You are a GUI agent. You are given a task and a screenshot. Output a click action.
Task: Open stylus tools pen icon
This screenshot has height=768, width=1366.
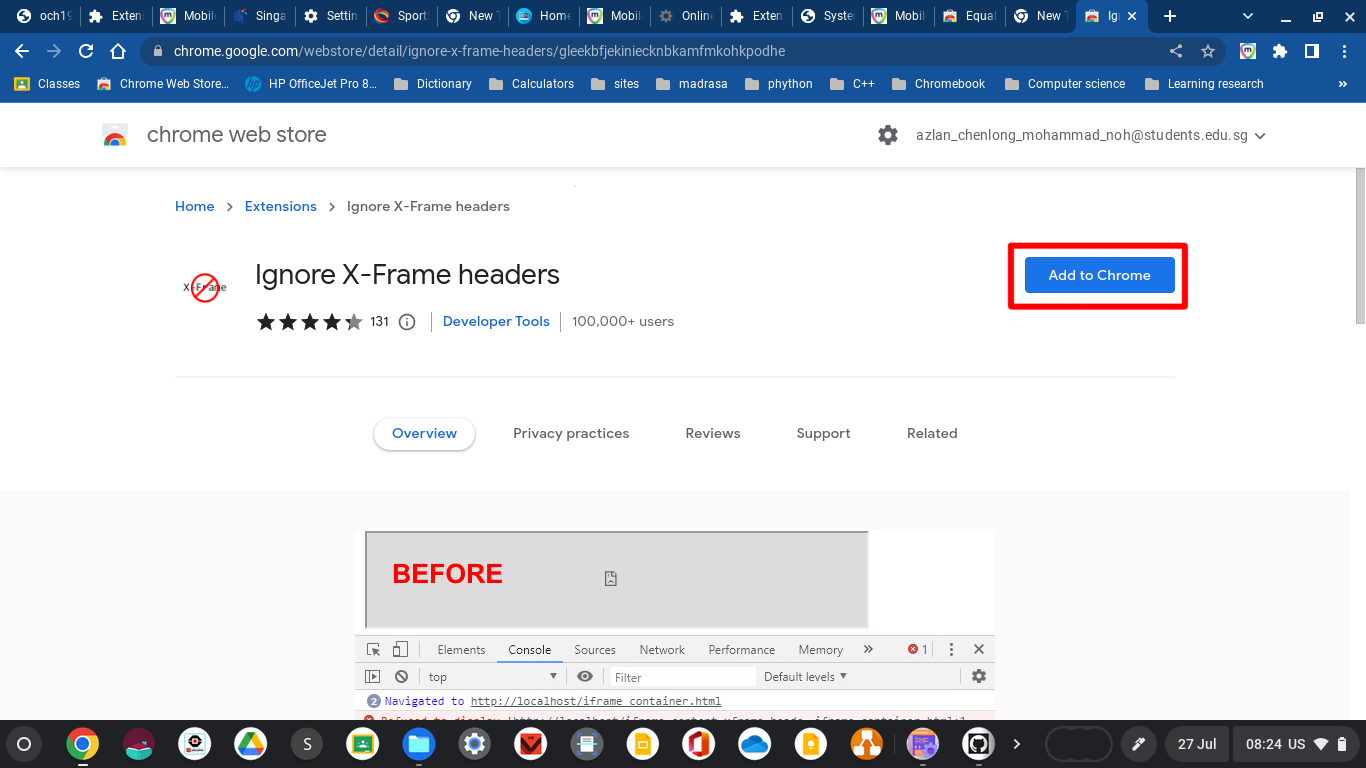click(x=1137, y=744)
